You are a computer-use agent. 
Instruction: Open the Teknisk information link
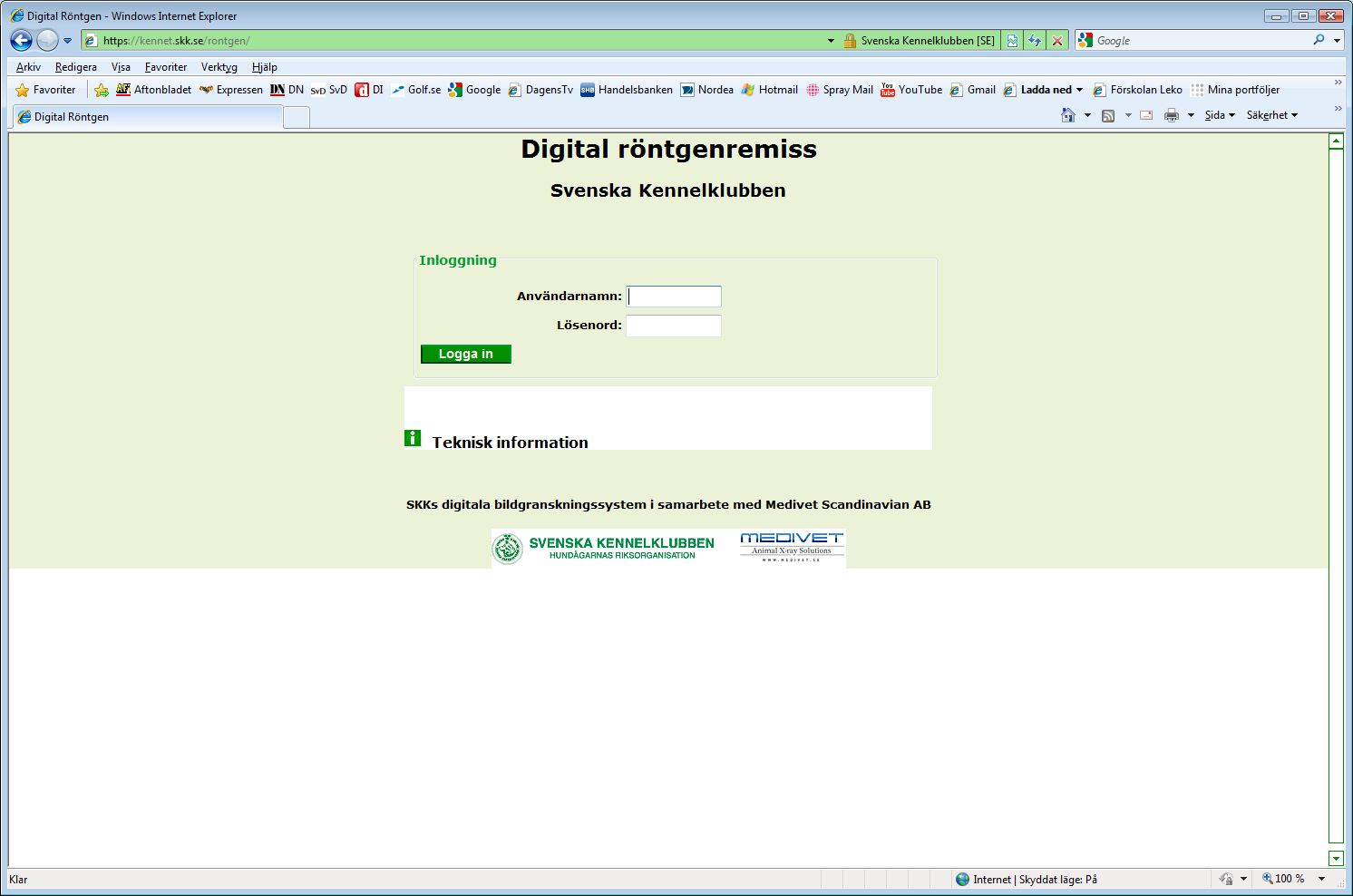point(510,443)
